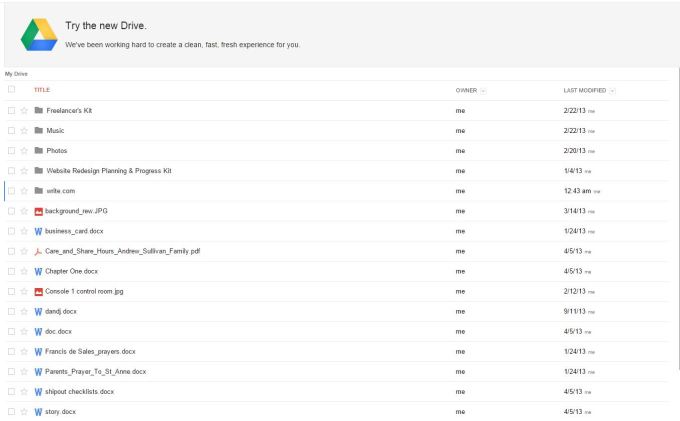Click the Music folder icon
This screenshot has height=421, width=680.
[x=39, y=131]
